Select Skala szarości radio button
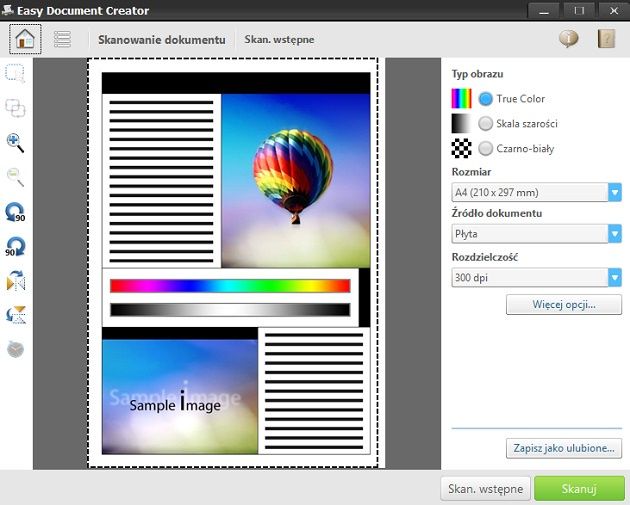The image size is (630, 505). pyautogui.click(x=485, y=124)
